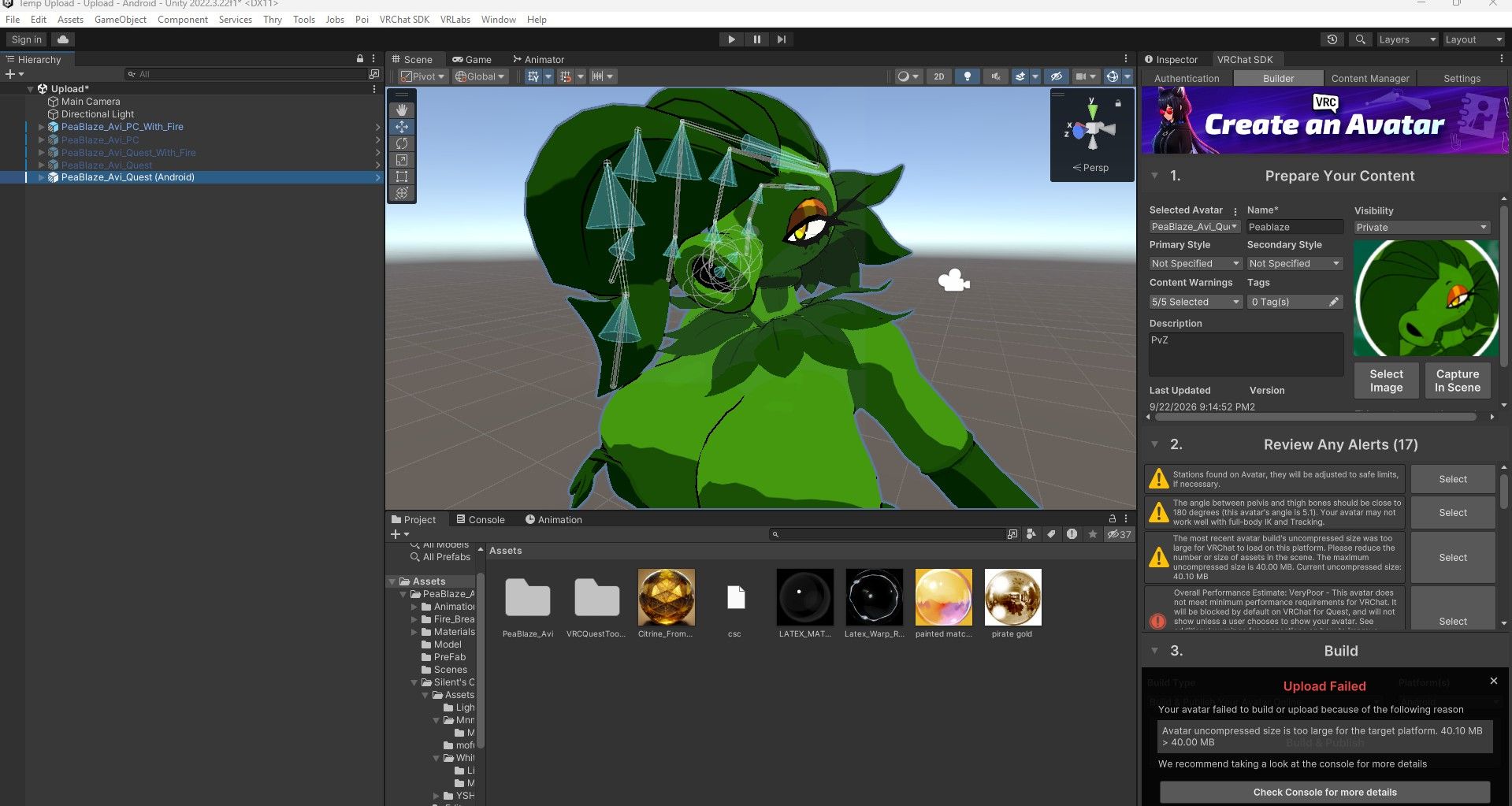Click Capture In Scene button
Image resolution: width=1512 pixels, height=806 pixels.
tap(1457, 381)
